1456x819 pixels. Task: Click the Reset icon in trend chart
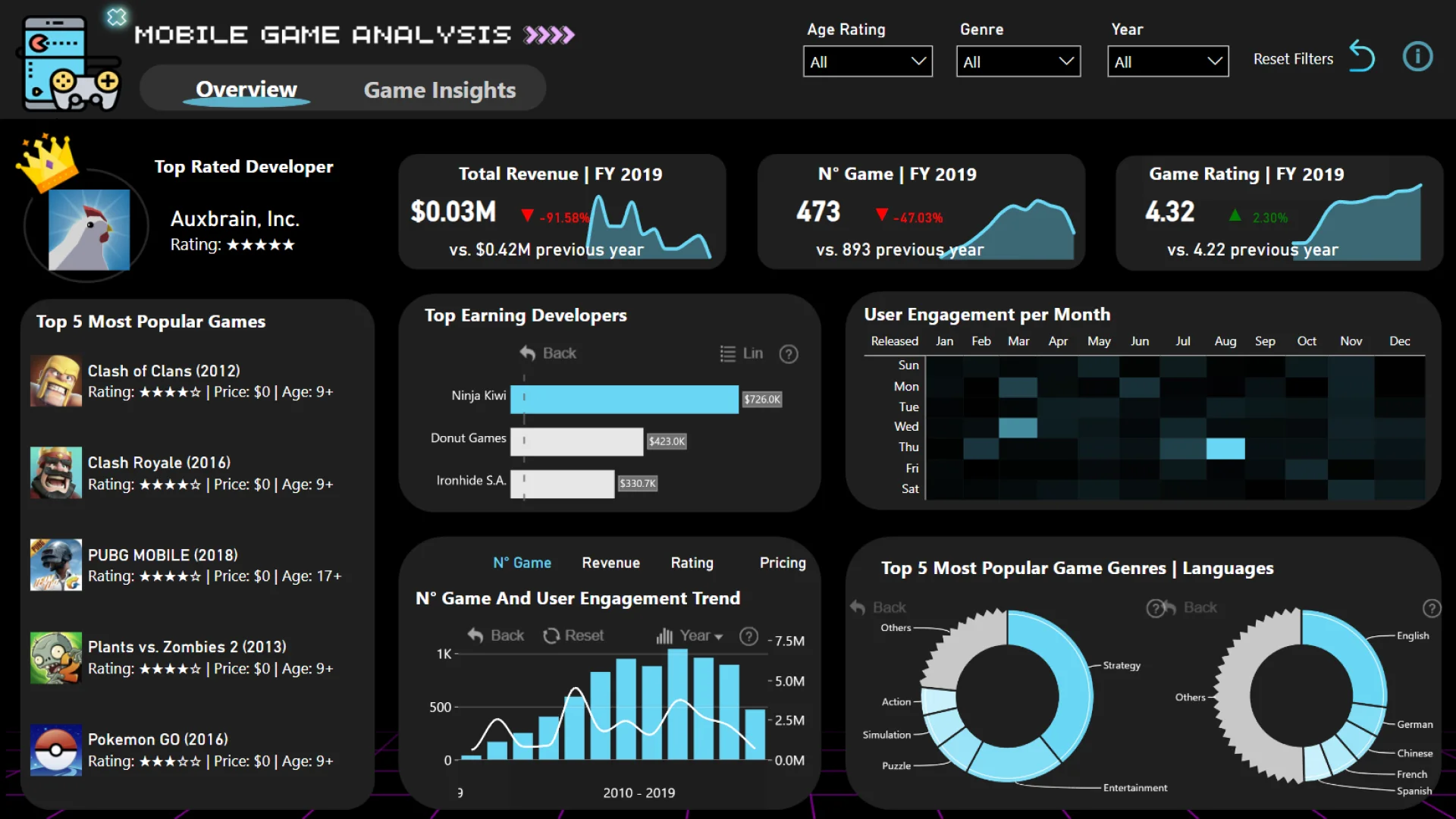click(x=551, y=635)
